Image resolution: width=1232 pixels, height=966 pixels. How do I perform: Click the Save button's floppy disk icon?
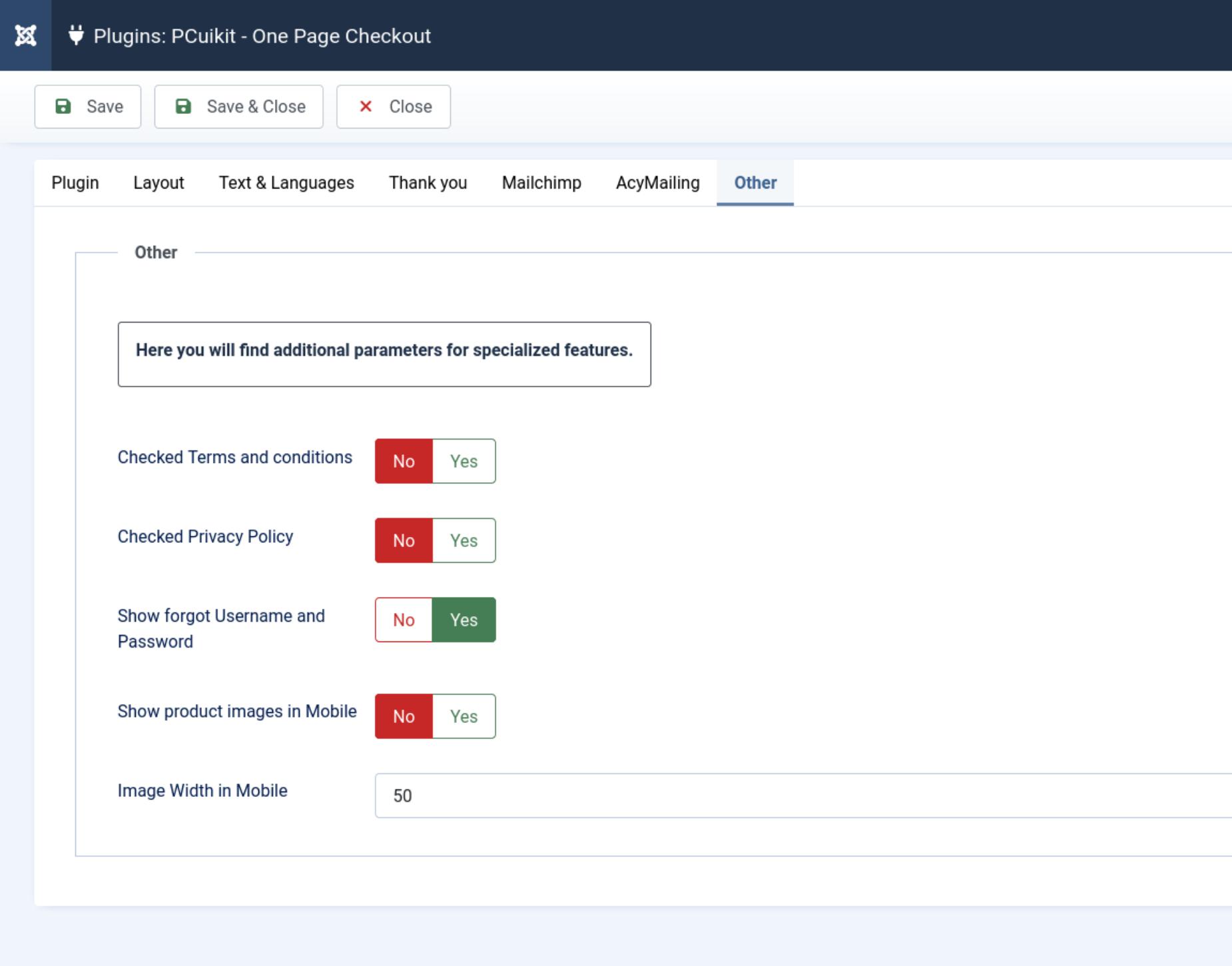tap(63, 107)
